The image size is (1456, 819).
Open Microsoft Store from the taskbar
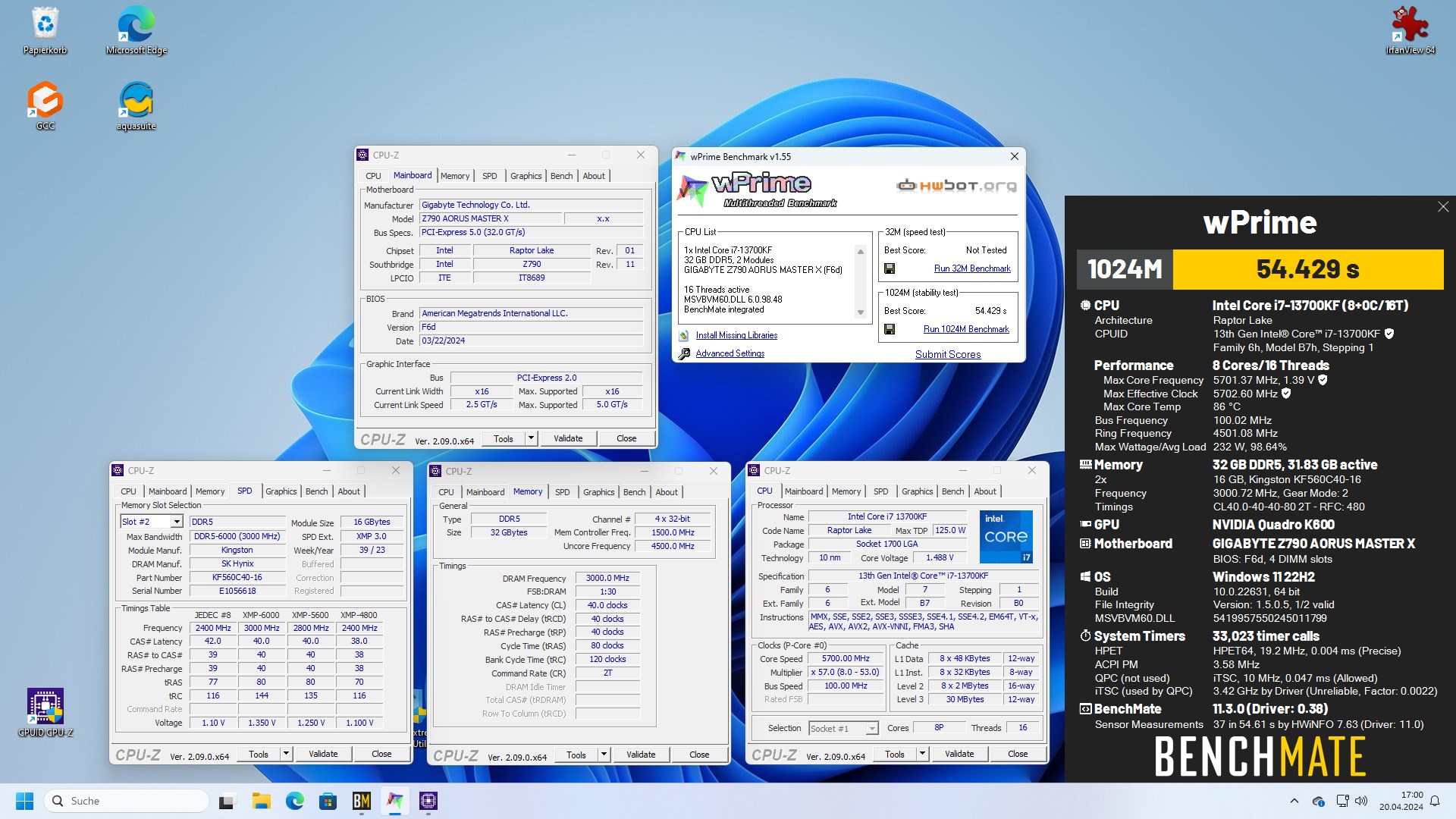point(328,801)
